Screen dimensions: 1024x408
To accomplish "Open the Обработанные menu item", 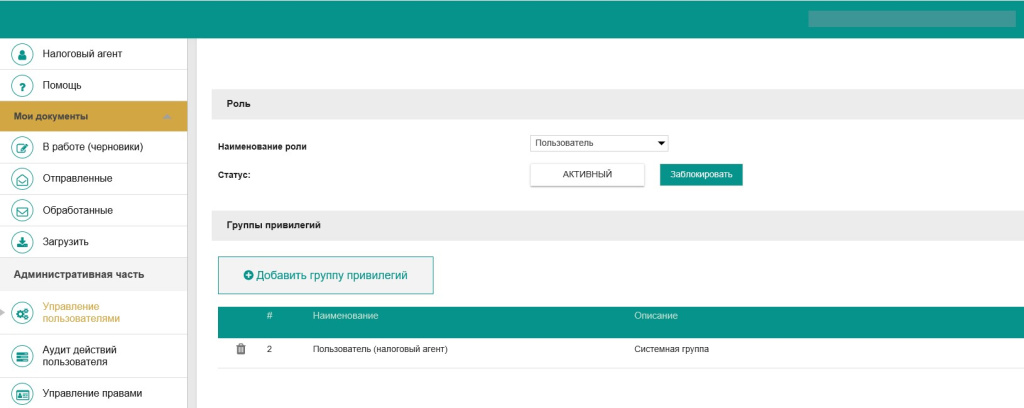I will (x=77, y=211).
